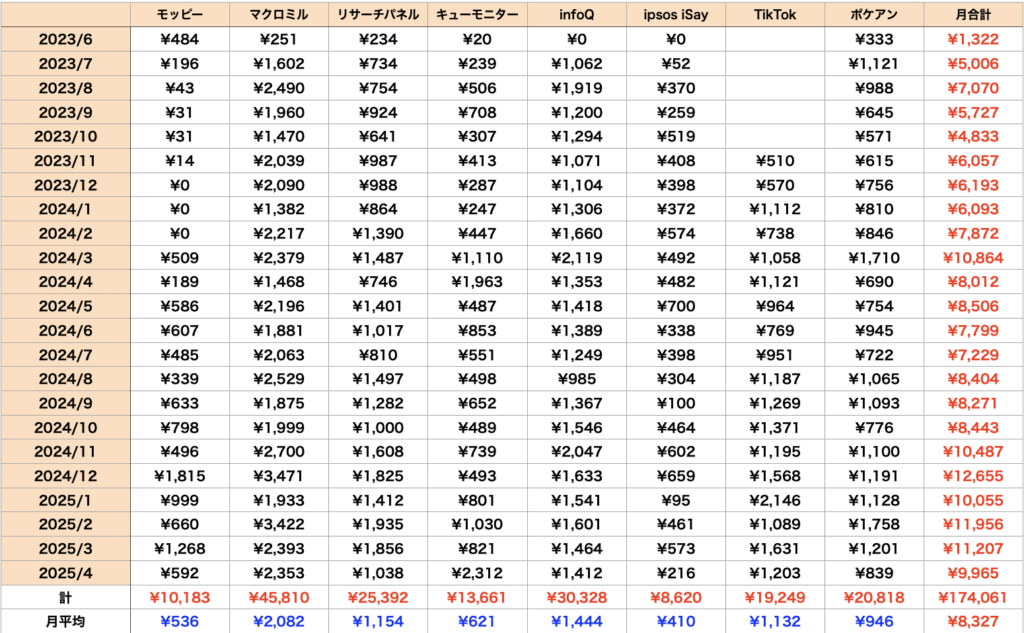Screen dimensions: 1024x633
Task: Click the 2023/10 row label
Action: (x=65, y=137)
